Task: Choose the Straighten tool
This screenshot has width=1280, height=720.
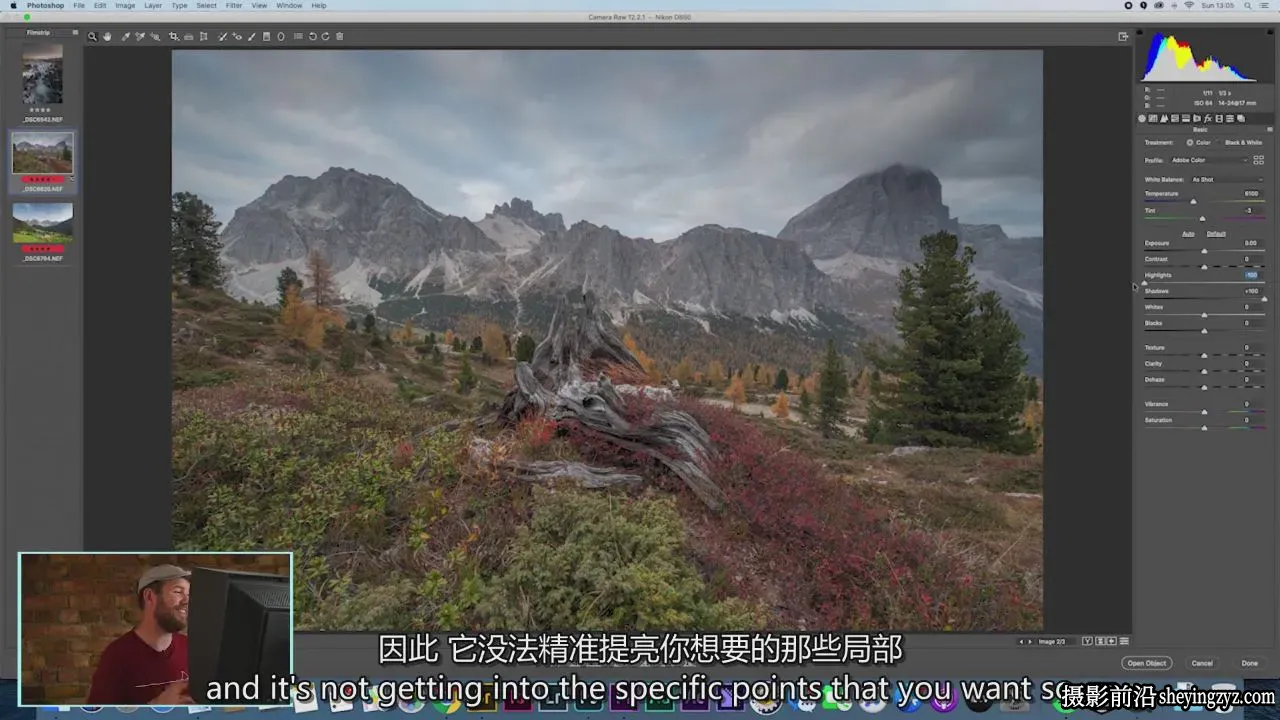Action: tap(188, 37)
